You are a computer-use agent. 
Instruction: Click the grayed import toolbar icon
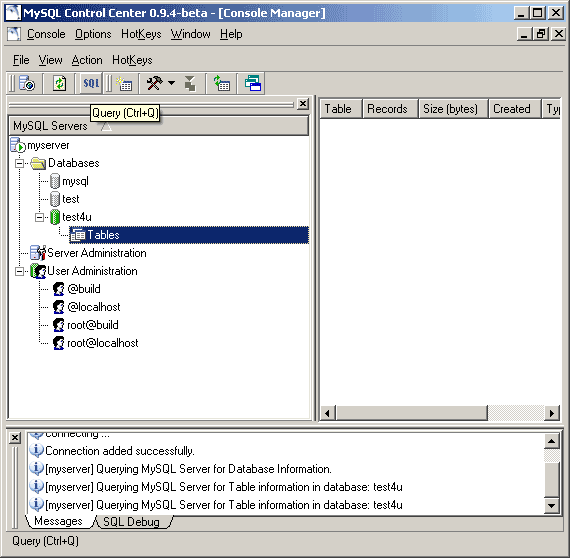point(190,84)
